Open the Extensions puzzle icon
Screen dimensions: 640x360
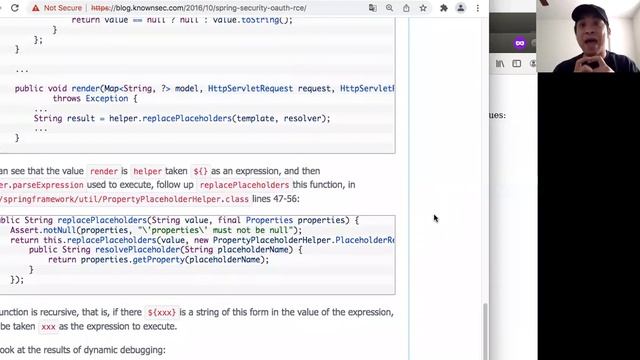point(444,8)
